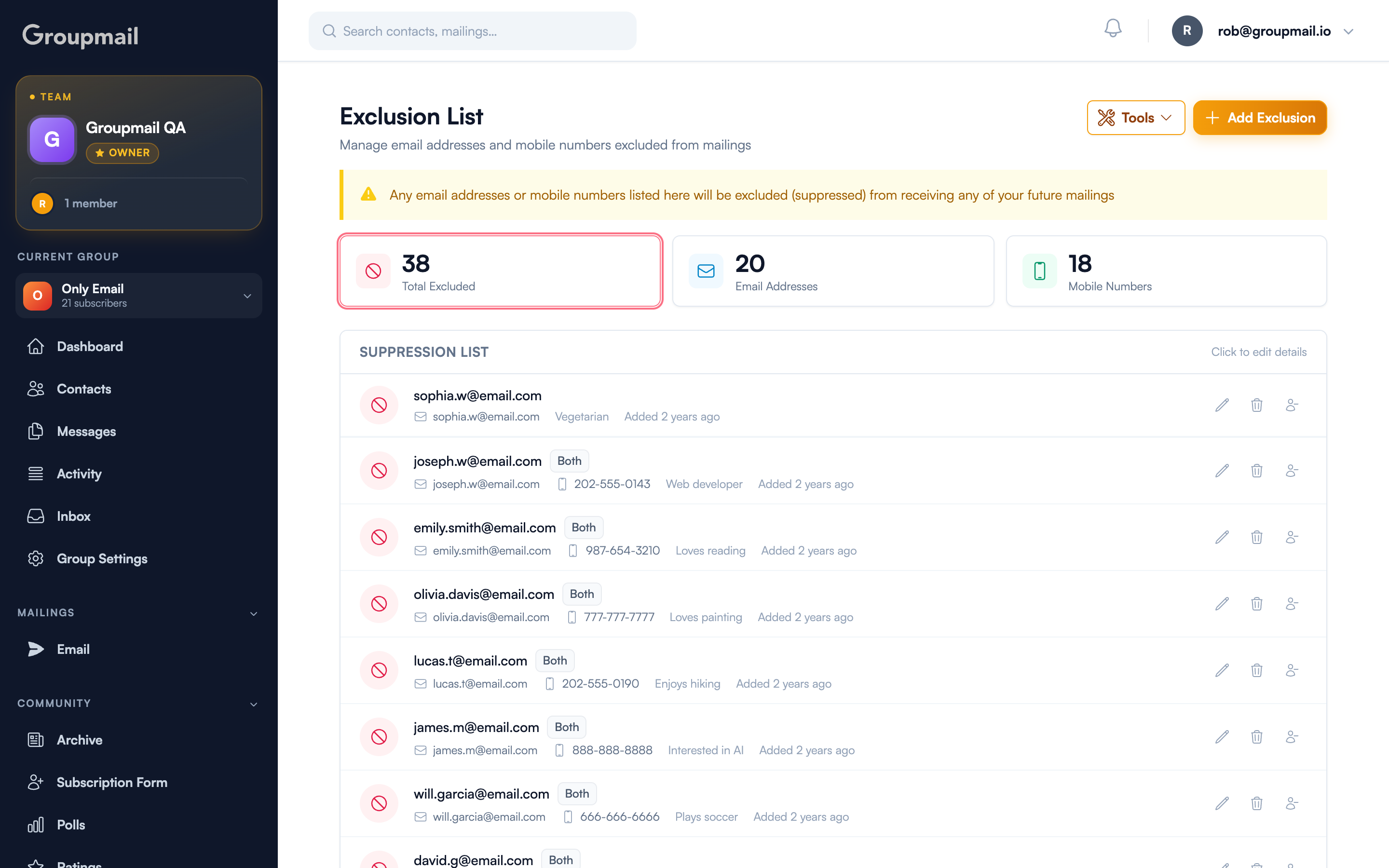Delete the emily.smith@email.com exclusion

click(x=1256, y=537)
